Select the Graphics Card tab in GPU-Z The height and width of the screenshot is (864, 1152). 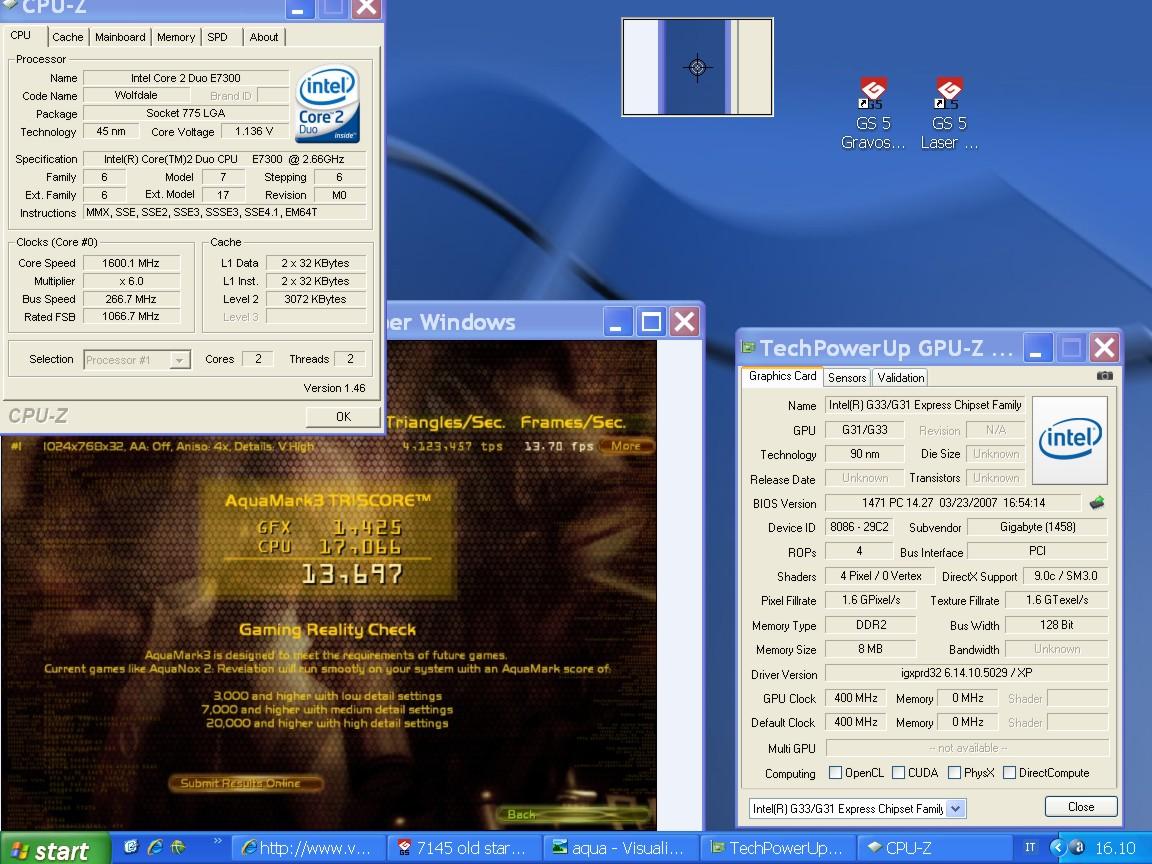(x=782, y=376)
